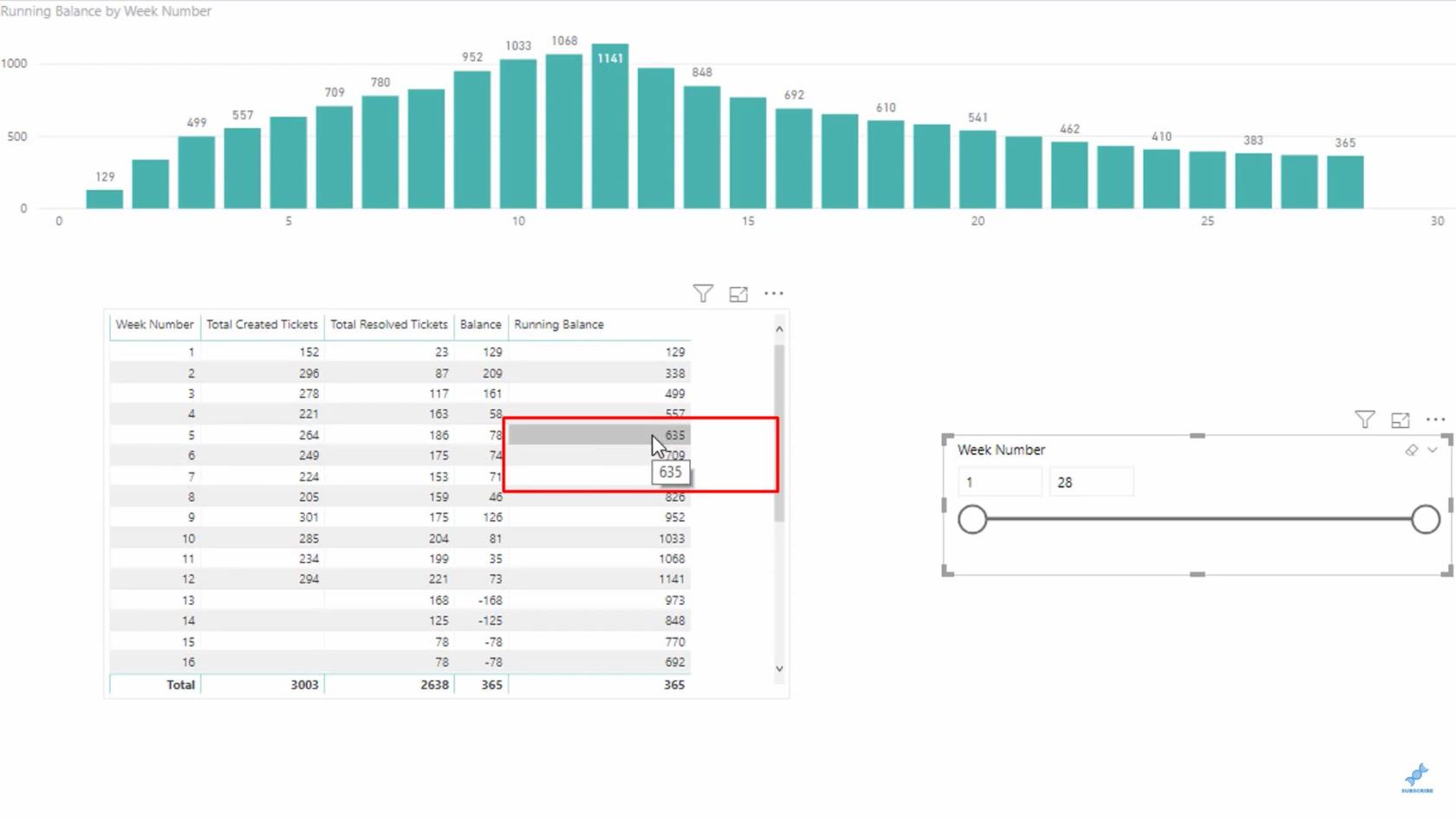This screenshot has width=1456, height=819.
Task: Select the right handle of Week Number slider
Action: point(1426,519)
